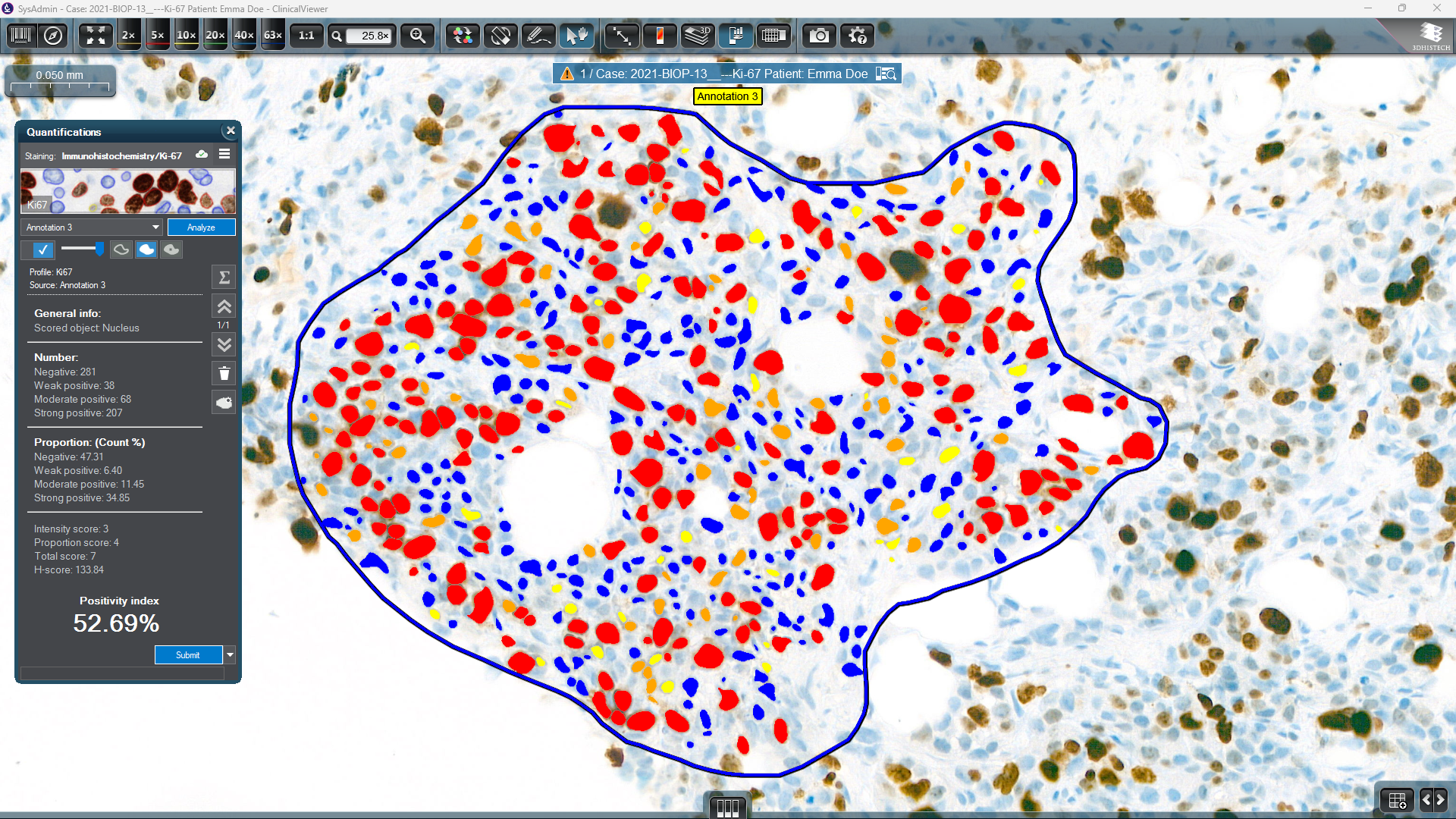Switch to 1:1 magnification

pyautogui.click(x=306, y=35)
